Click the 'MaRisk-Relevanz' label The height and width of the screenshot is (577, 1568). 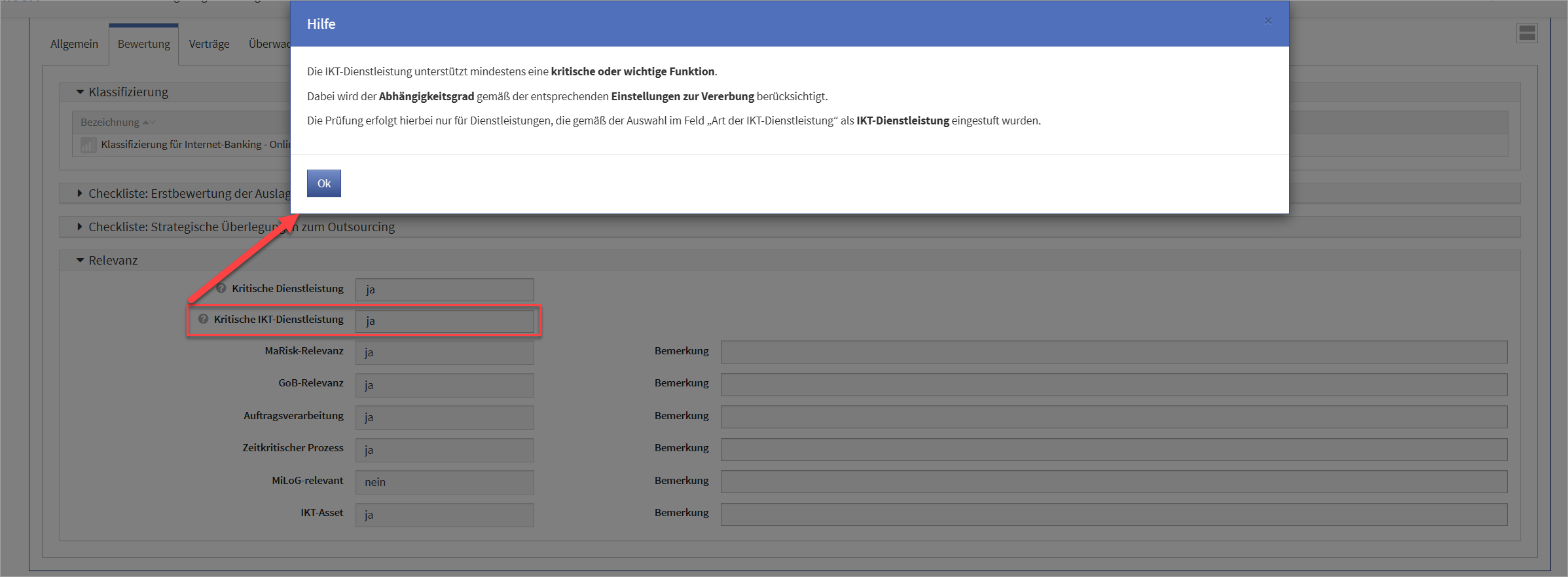click(x=304, y=351)
